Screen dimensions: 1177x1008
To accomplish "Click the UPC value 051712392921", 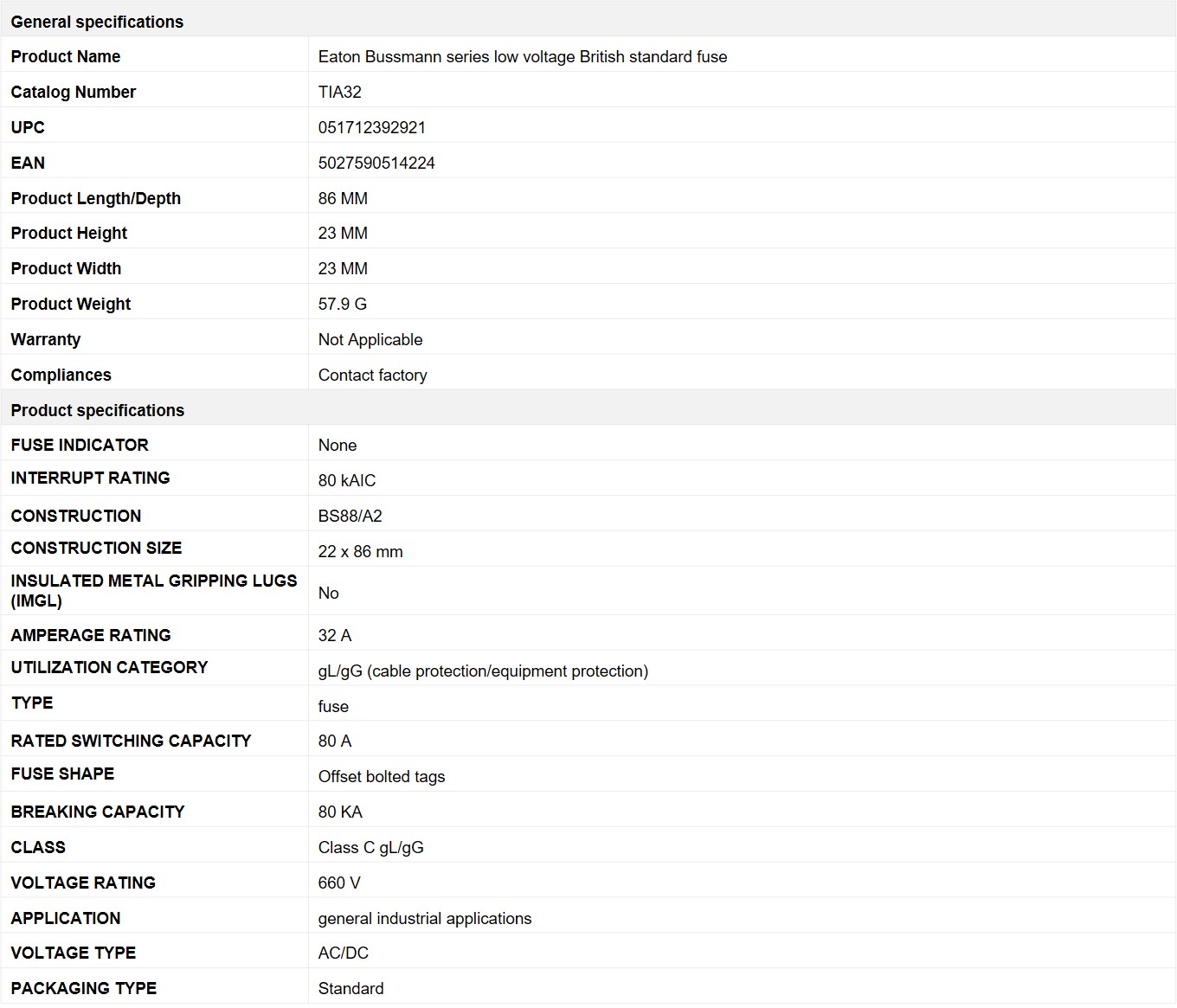I will coord(371,127).
